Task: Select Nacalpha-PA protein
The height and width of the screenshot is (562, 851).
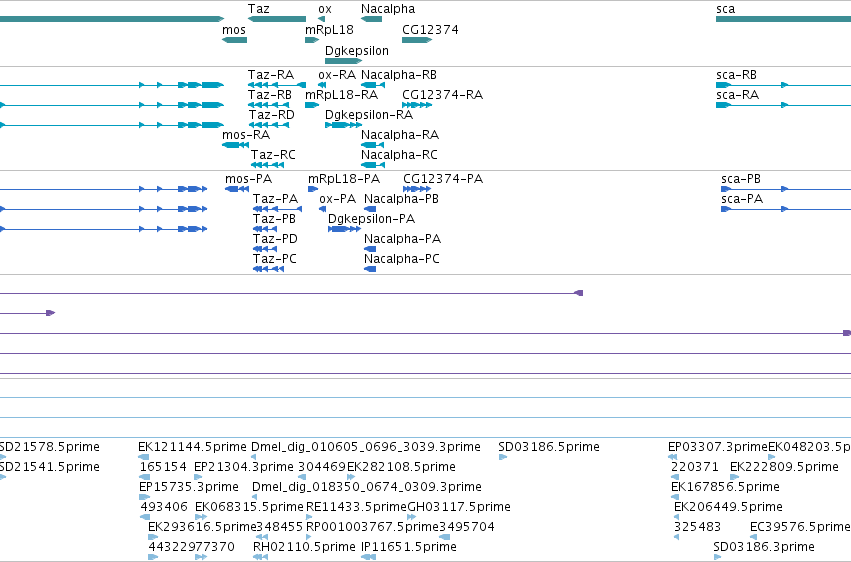Action: pos(370,249)
